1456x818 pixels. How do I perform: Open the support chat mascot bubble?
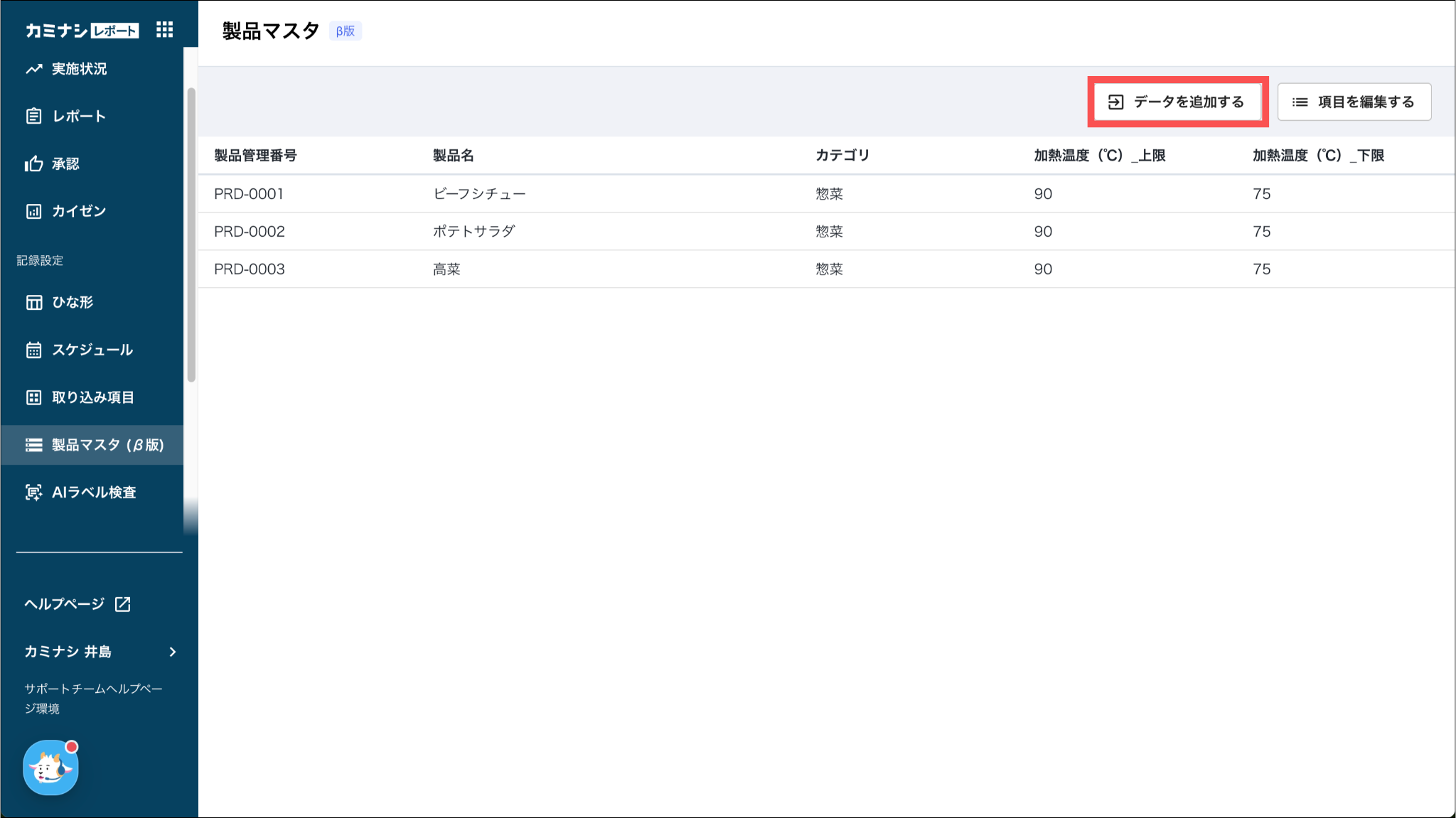click(50, 768)
